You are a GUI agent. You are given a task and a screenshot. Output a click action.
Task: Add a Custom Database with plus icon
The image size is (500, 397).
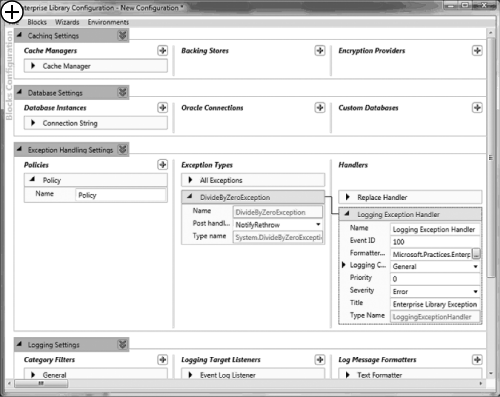pyautogui.click(x=477, y=108)
